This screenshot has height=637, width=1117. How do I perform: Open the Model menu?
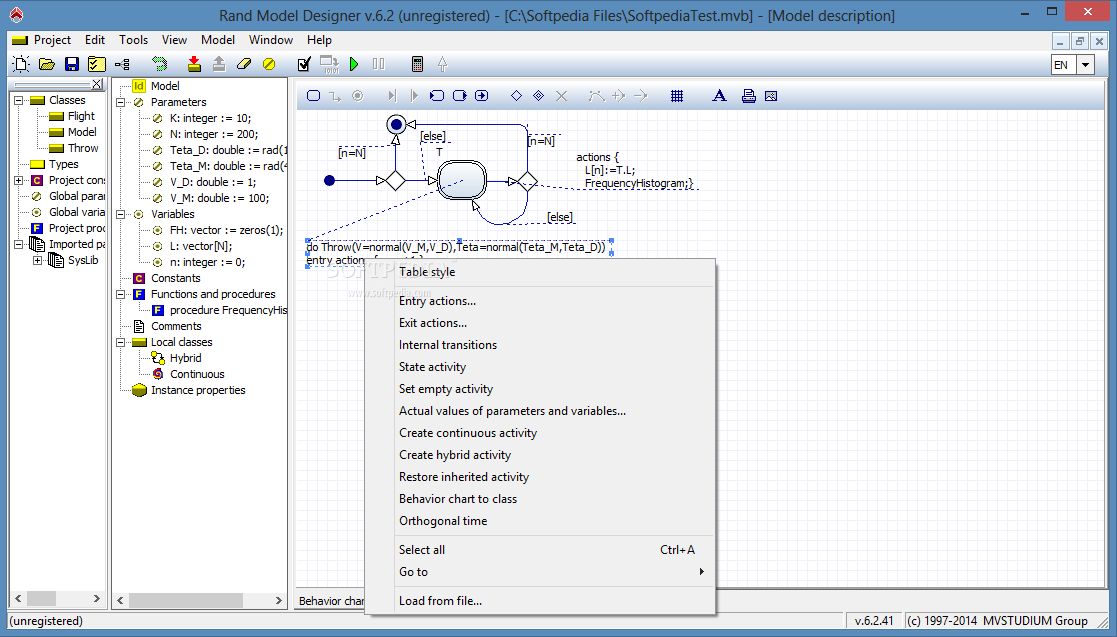(217, 40)
